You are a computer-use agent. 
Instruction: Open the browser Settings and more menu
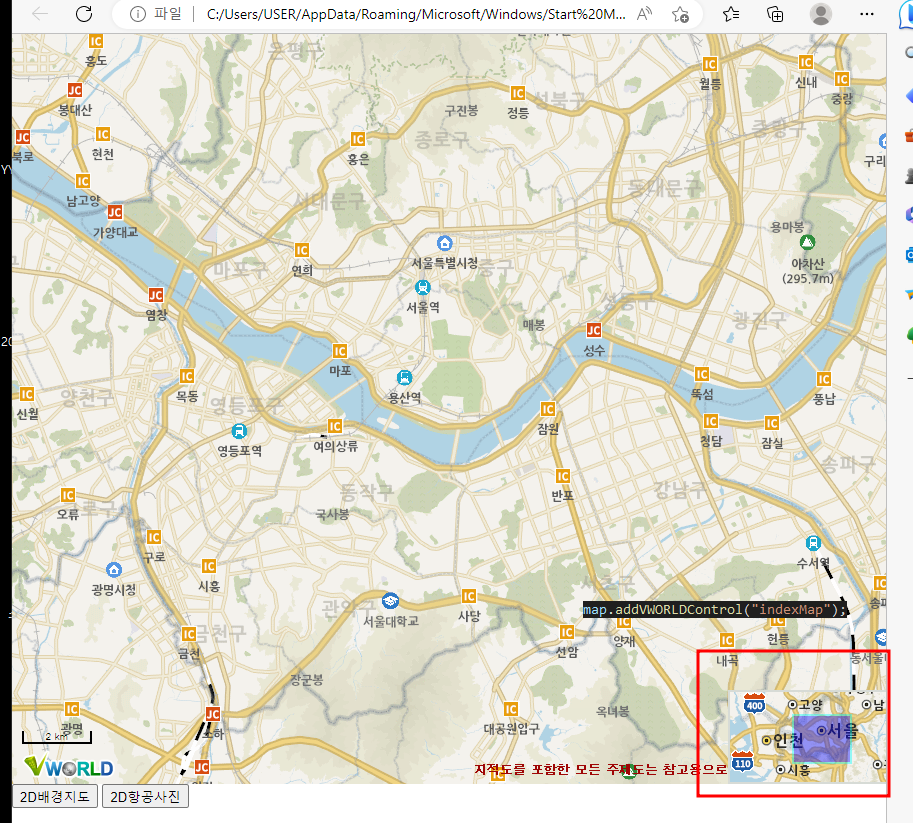pos(867,14)
